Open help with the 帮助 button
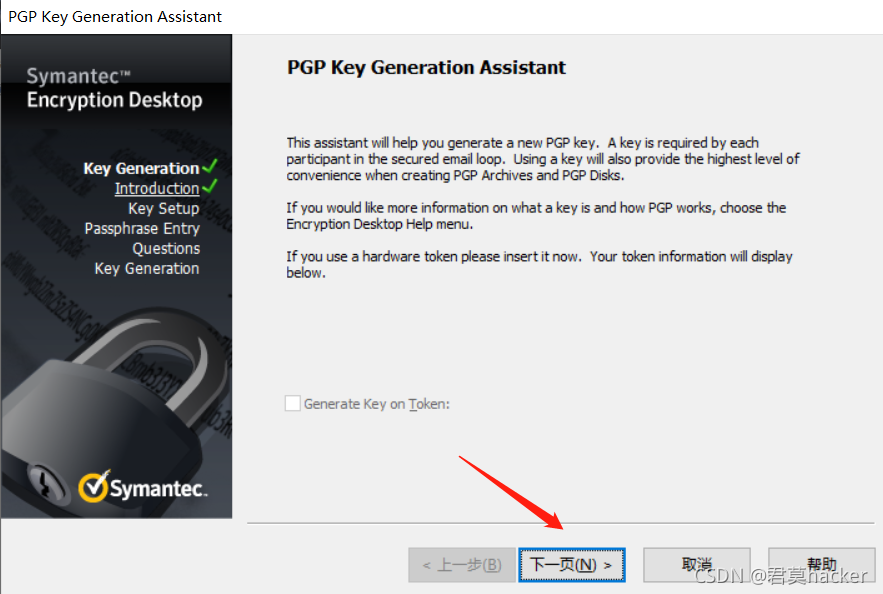Image resolution: width=883 pixels, height=594 pixels. tap(822, 565)
